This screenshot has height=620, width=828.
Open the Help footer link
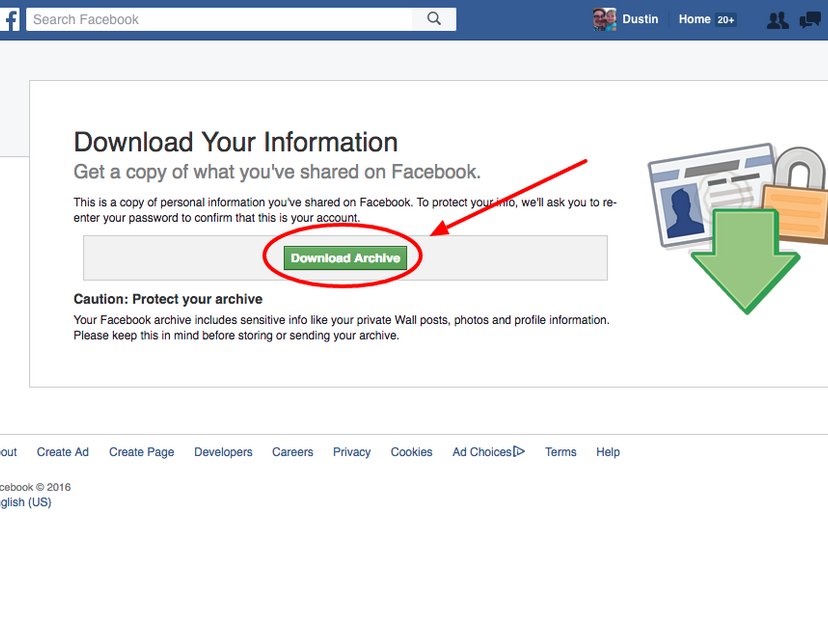[608, 452]
